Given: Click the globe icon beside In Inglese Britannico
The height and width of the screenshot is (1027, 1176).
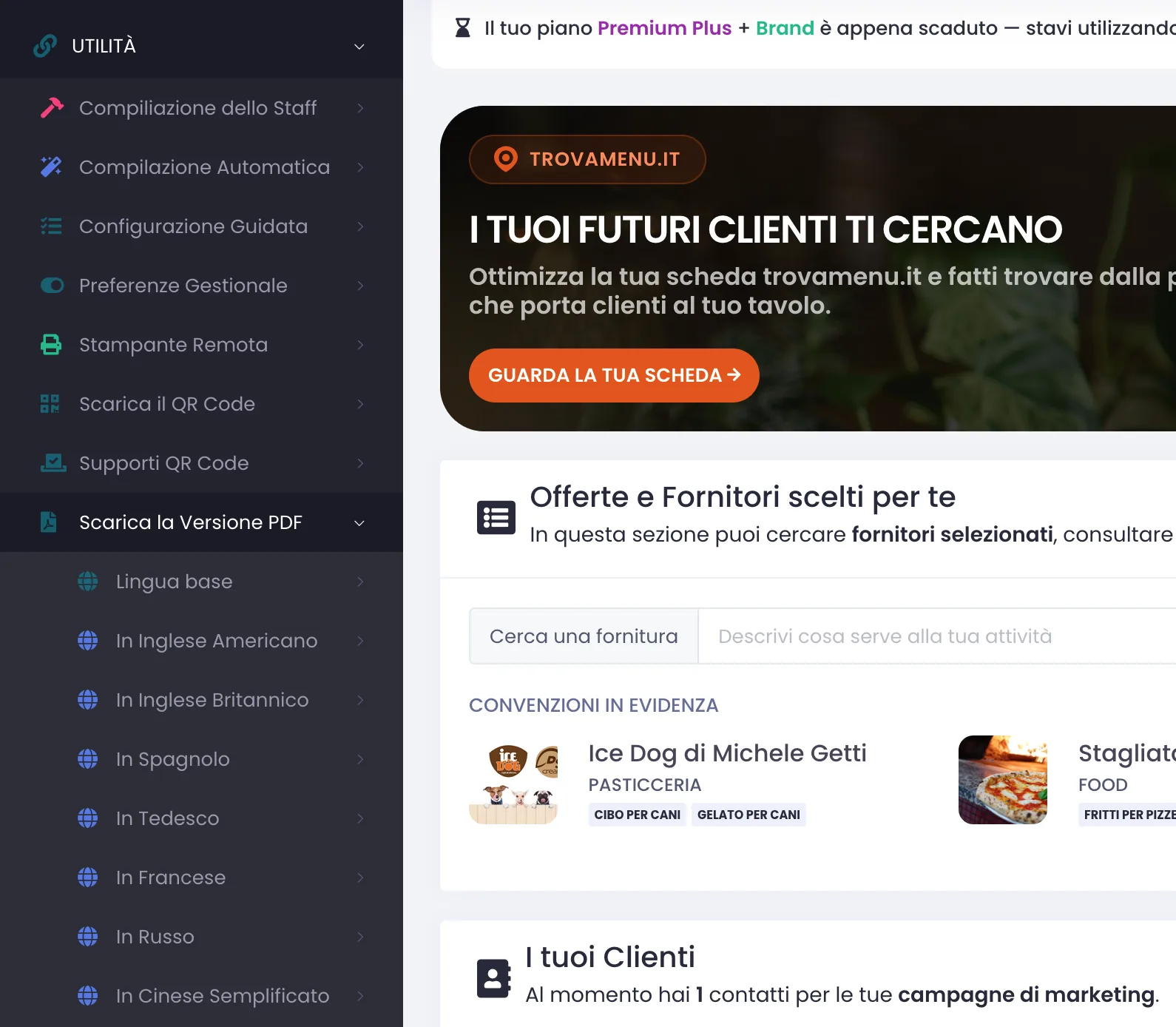Looking at the screenshot, I should pyautogui.click(x=88, y=700).
